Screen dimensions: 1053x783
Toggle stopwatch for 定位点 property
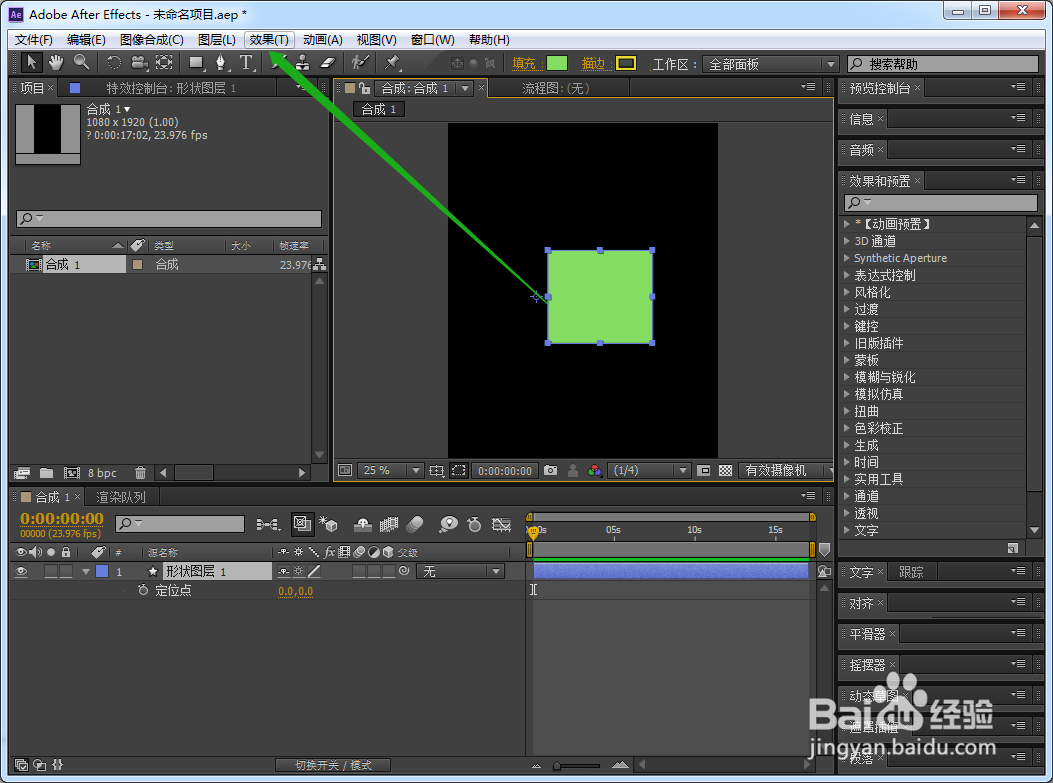point(143,590)
